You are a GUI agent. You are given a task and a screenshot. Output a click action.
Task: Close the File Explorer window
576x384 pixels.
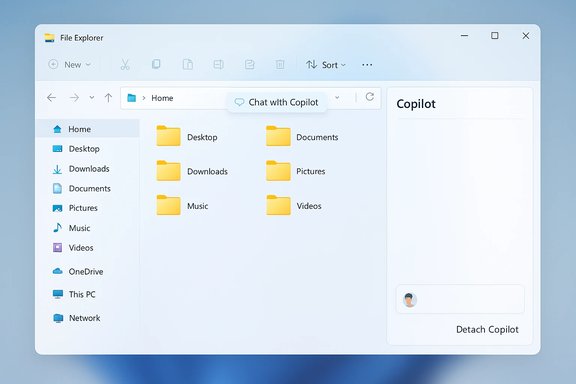click(x=526, y=36)
